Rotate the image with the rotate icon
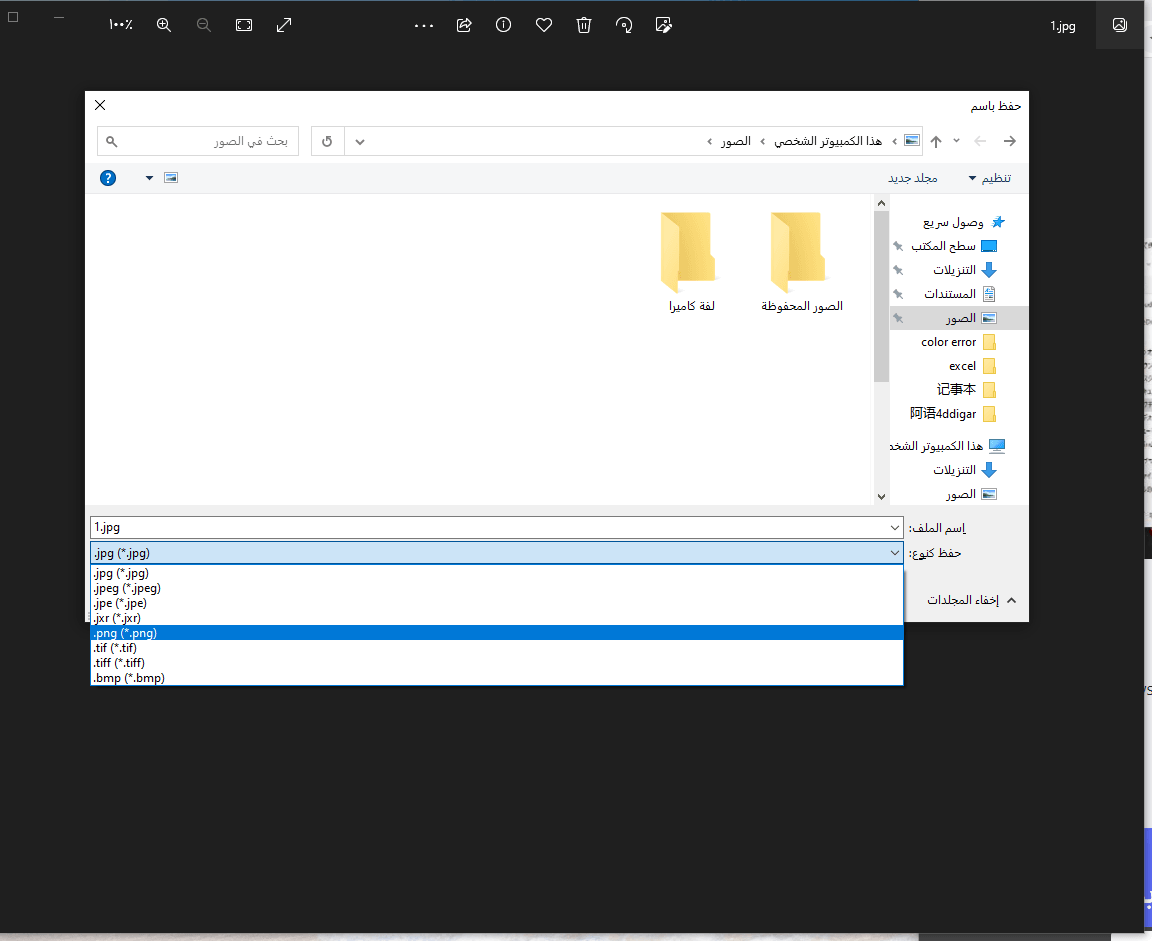Image resolution: width=1152 pixels, height=941 pixels. pos(624,25)
